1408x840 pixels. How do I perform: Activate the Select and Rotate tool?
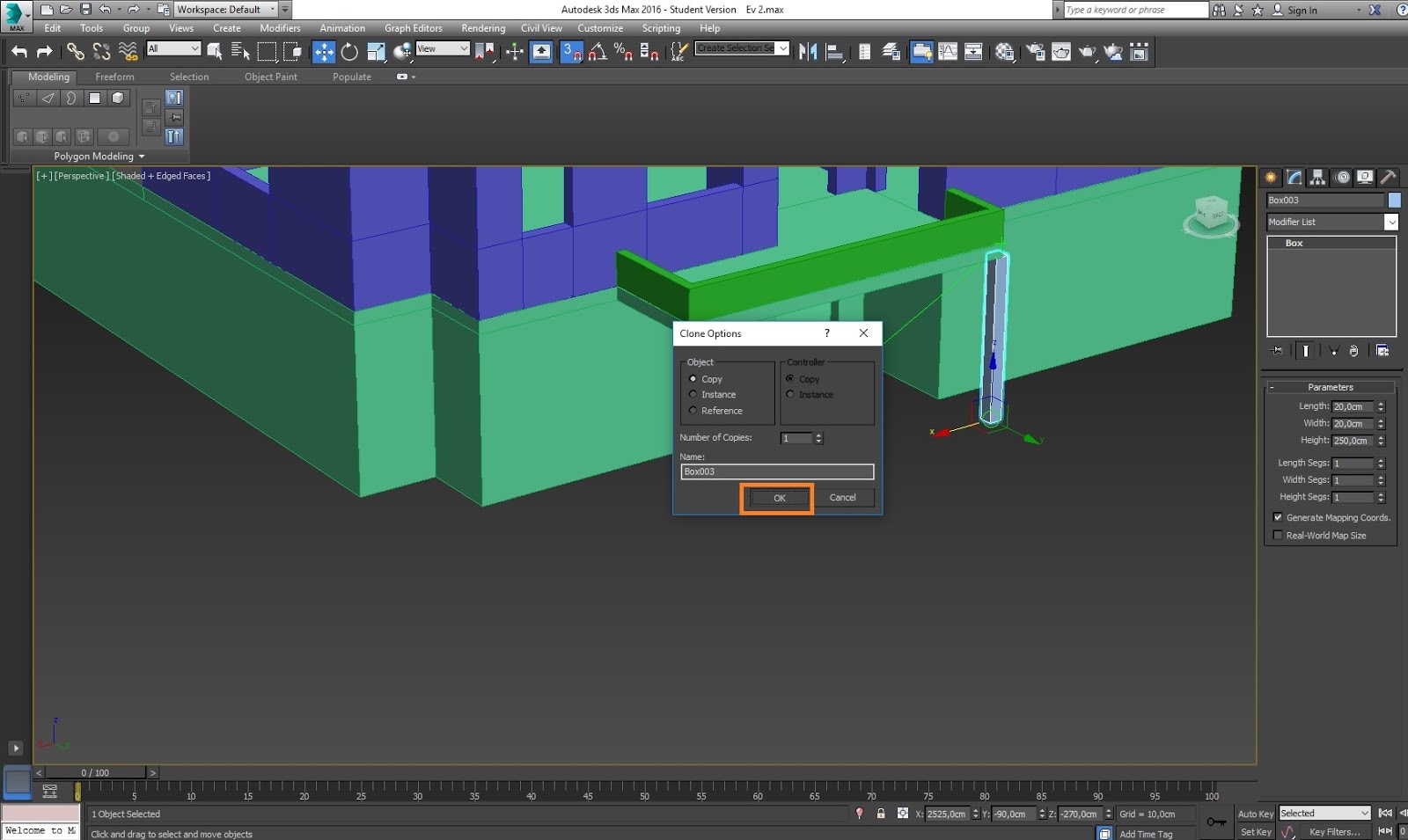pos(349,52)
